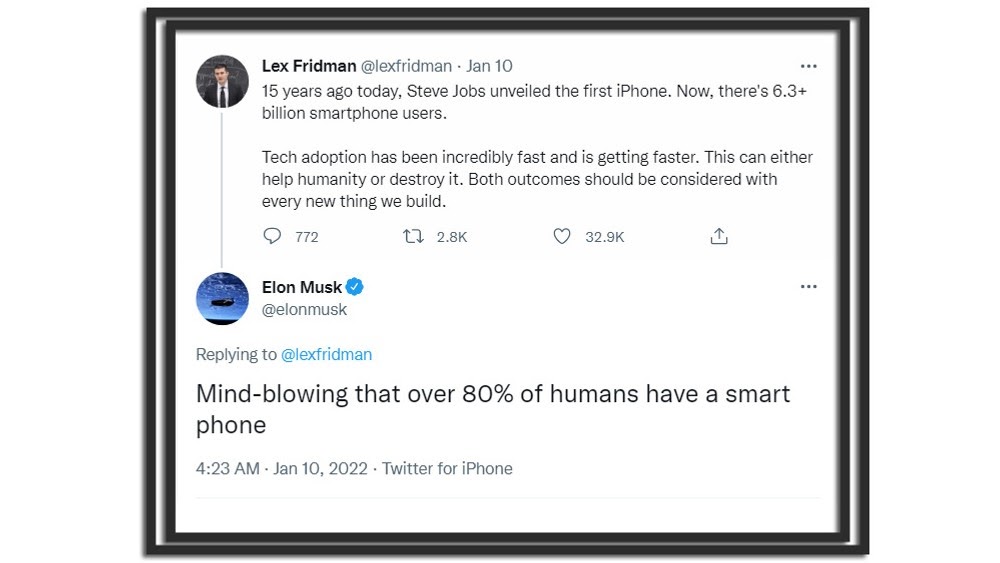Like Lex Fridman's tweet with heart icon
This screenshot has height=563, width=1000.
562,236
